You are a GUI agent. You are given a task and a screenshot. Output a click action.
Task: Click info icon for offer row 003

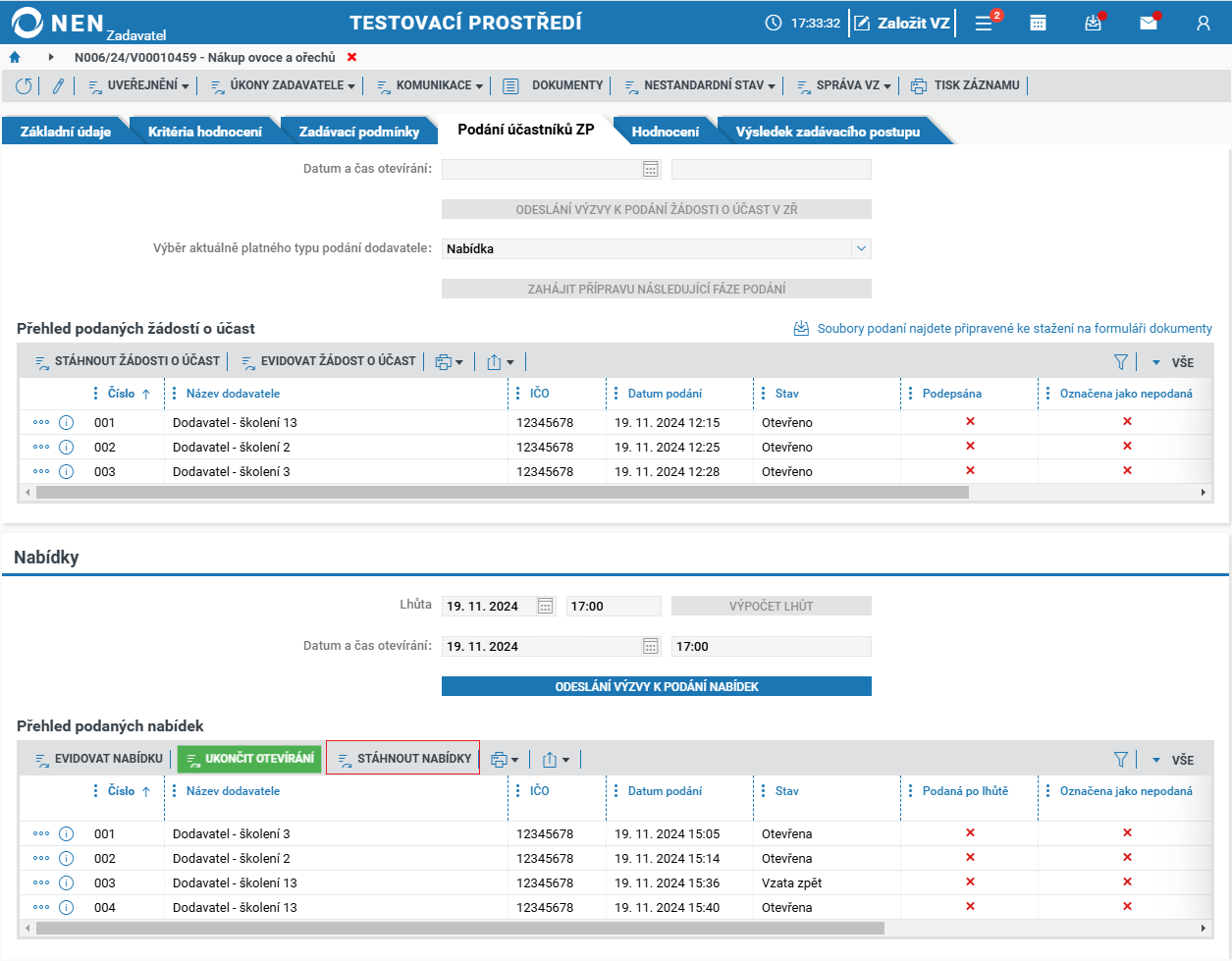(x=67, y=882)
